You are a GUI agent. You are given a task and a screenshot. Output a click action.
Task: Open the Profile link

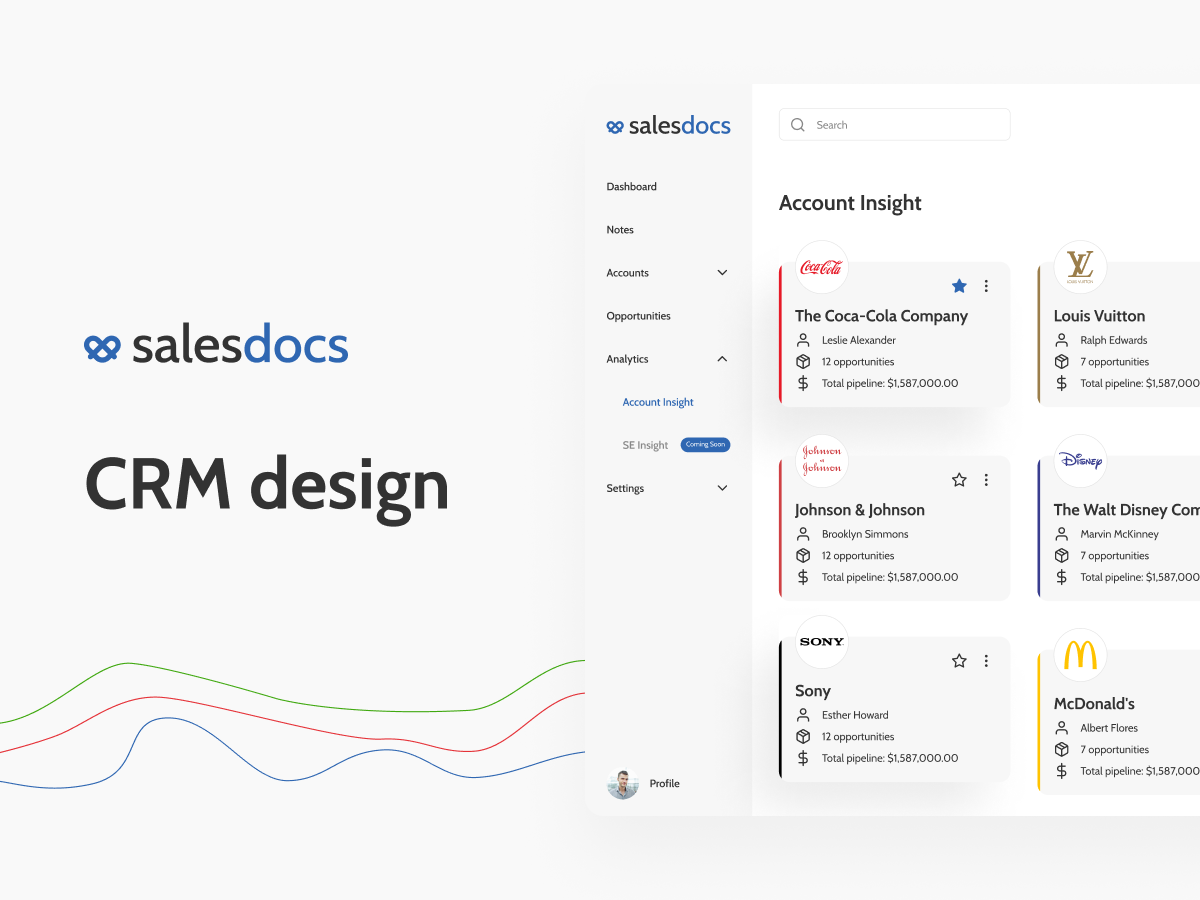[x=664, y=784]
